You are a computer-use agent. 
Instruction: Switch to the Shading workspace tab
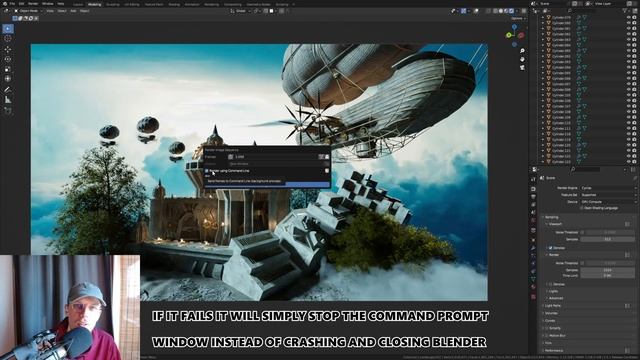pos(174,4)
